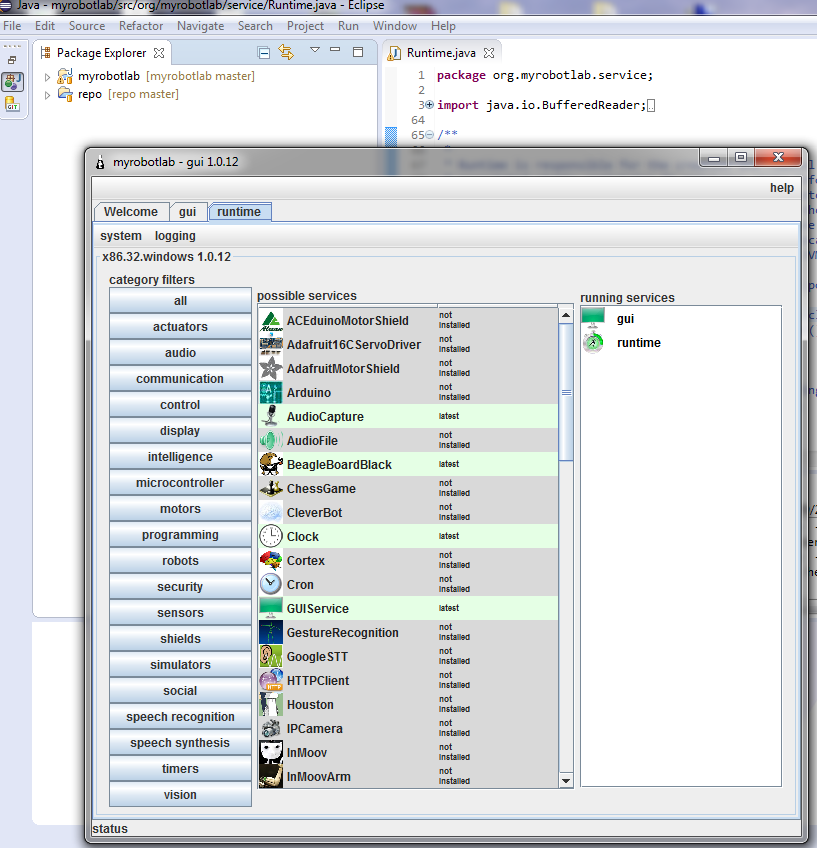Switch to the Welcome tab

pos(131,212)
